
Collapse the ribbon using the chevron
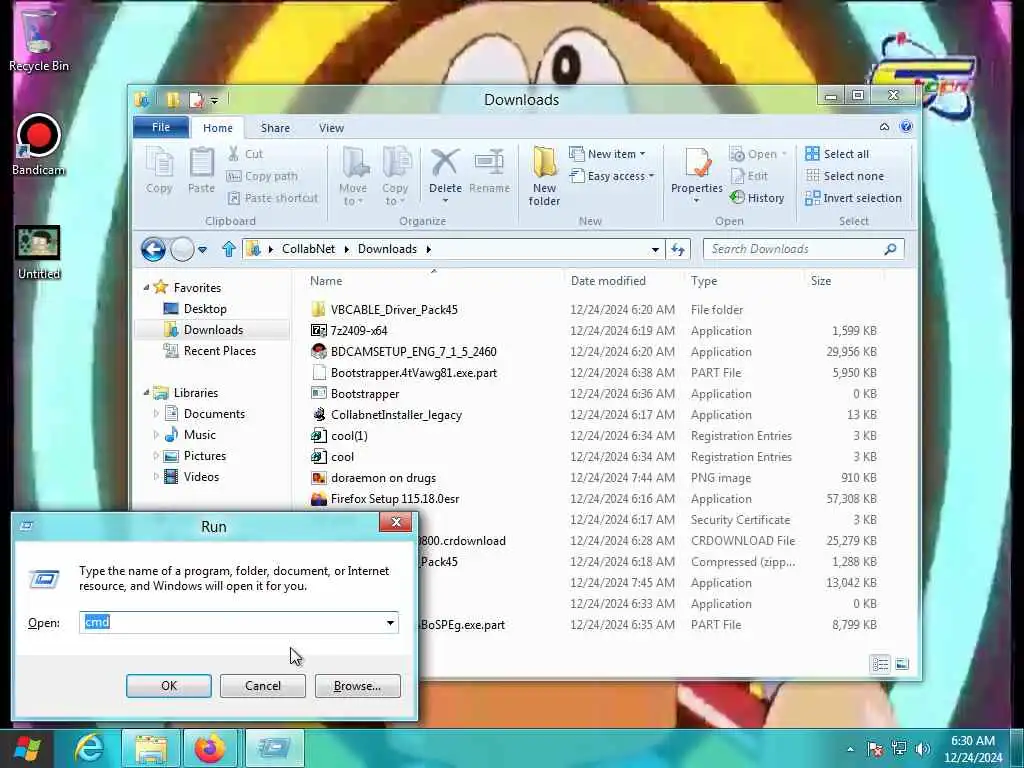[x=884, y=127]
